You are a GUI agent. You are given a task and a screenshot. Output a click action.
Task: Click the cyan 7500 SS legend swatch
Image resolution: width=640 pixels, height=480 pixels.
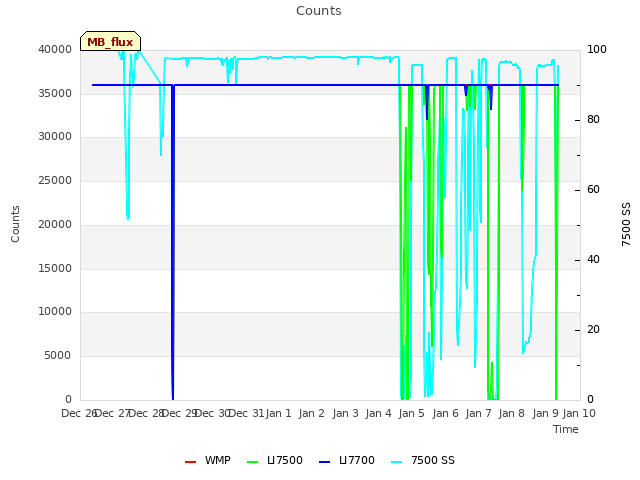point(396,462)
